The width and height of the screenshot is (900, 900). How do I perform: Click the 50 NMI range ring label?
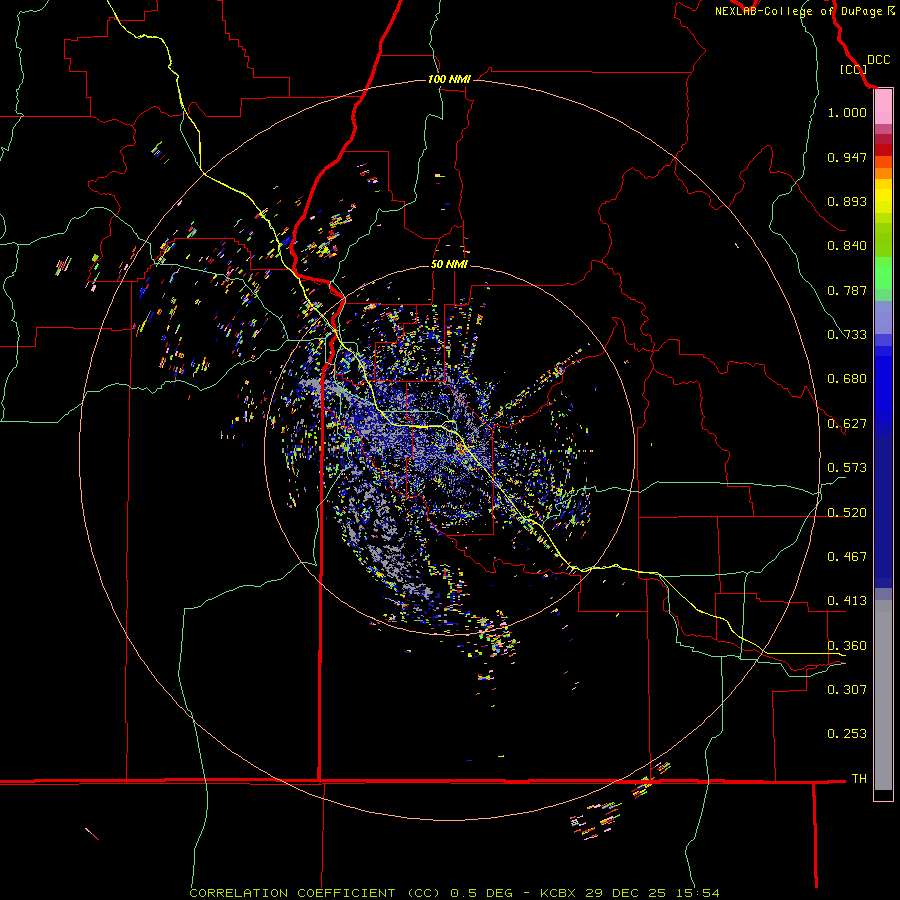449,264
